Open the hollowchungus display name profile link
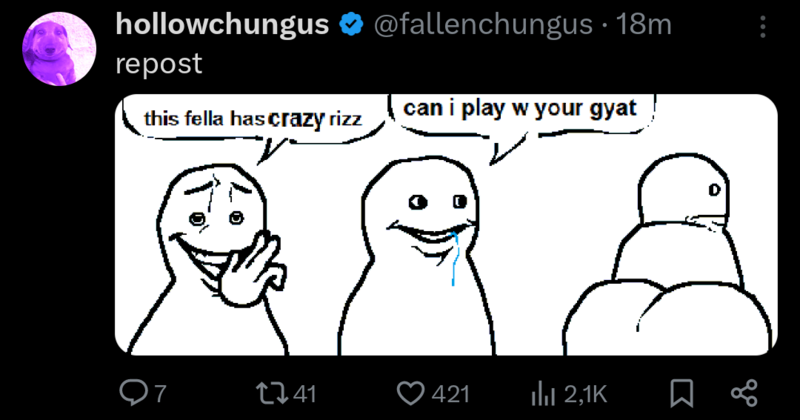The height and width of the screenshot is (420, 800). point(222,25)
